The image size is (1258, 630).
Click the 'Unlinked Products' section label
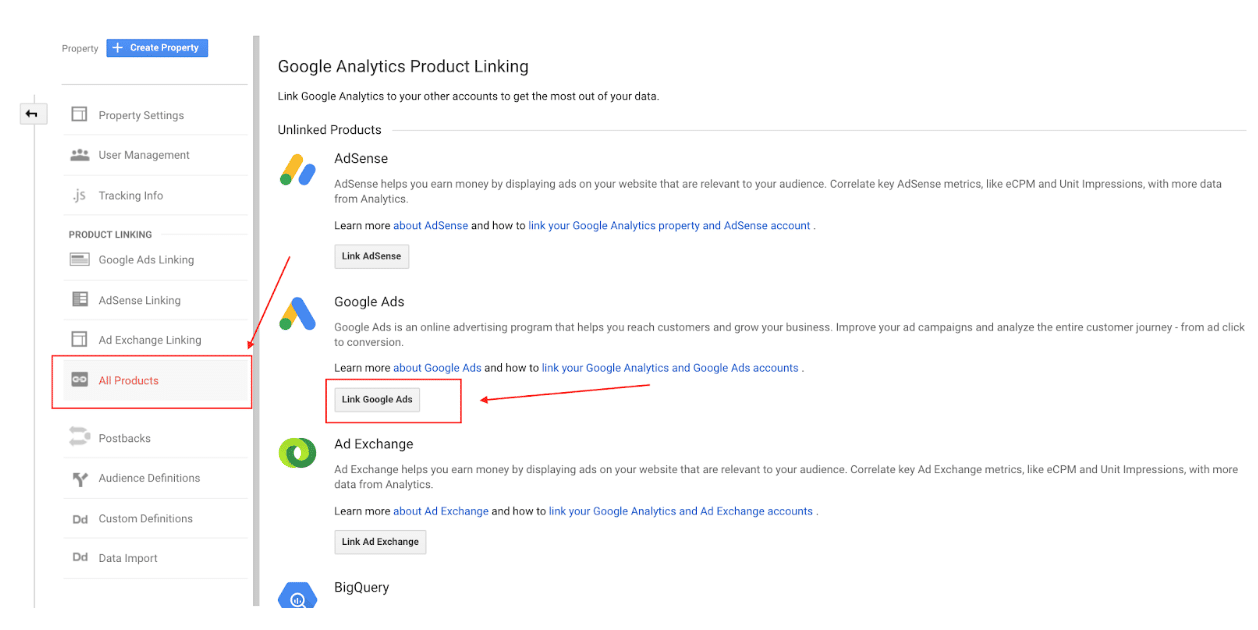tap(330, 130)
